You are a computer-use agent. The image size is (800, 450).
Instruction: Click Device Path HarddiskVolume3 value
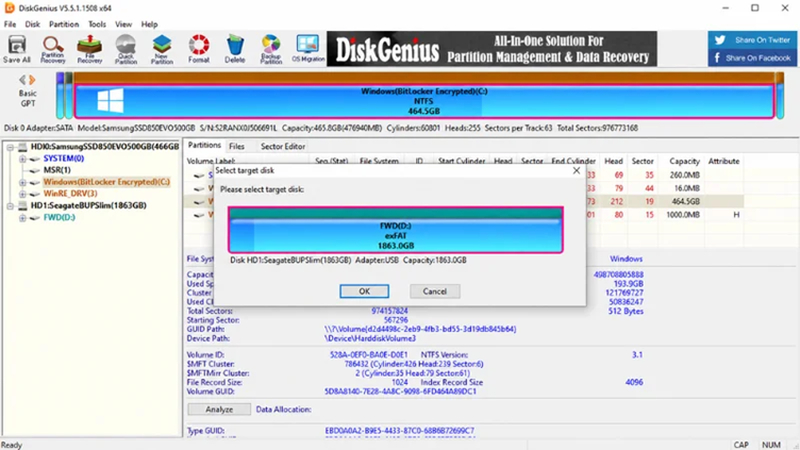pyautogui.click(x=370, y=338)
